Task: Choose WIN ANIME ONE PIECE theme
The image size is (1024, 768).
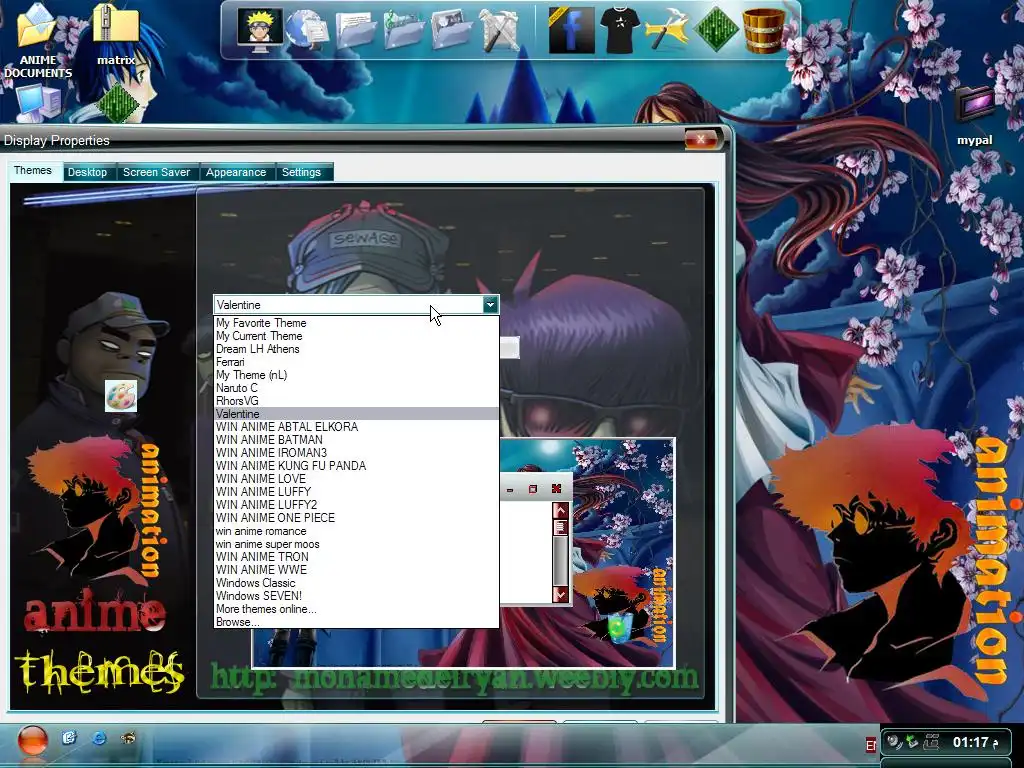Action: coord(357,518)
